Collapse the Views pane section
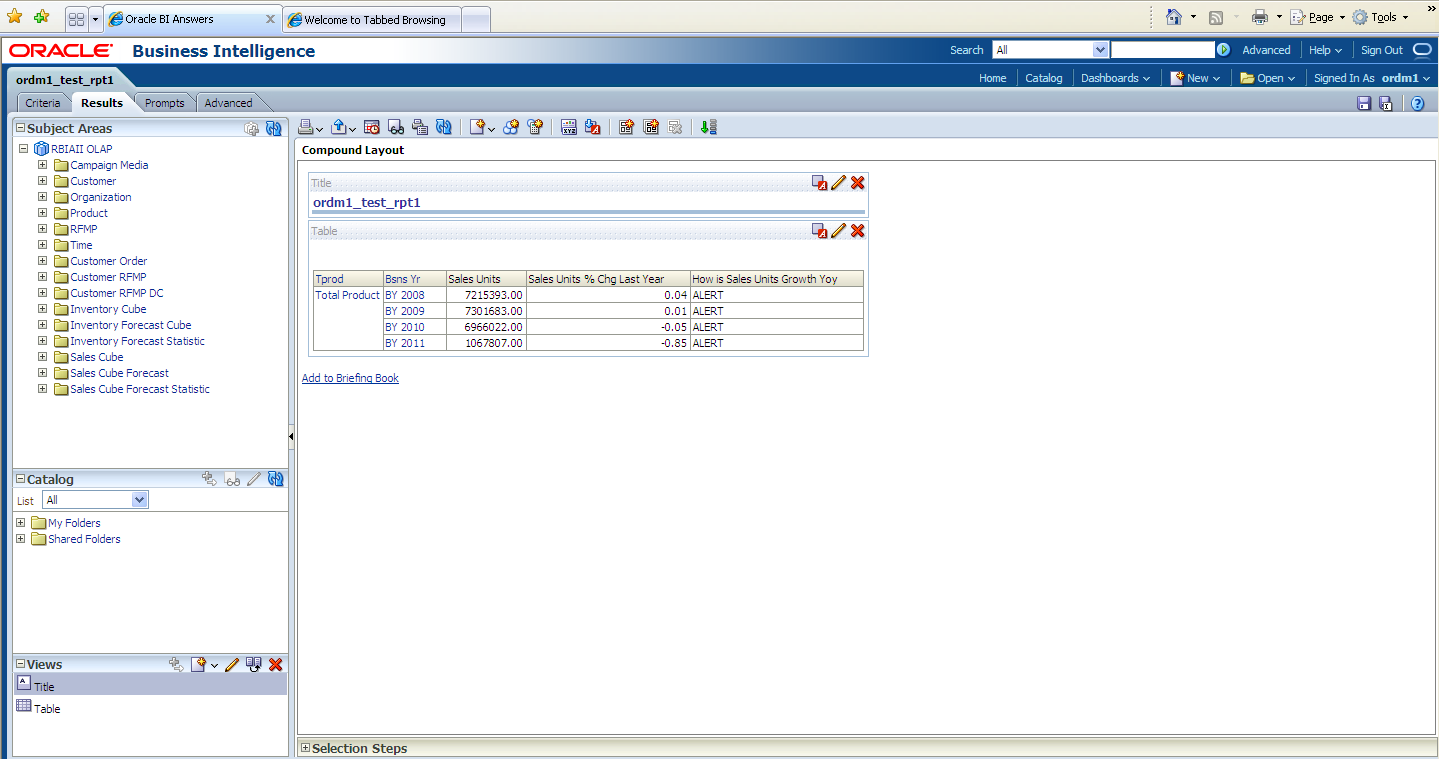This screenshot has width=1439, height=759. pos(20,664)
